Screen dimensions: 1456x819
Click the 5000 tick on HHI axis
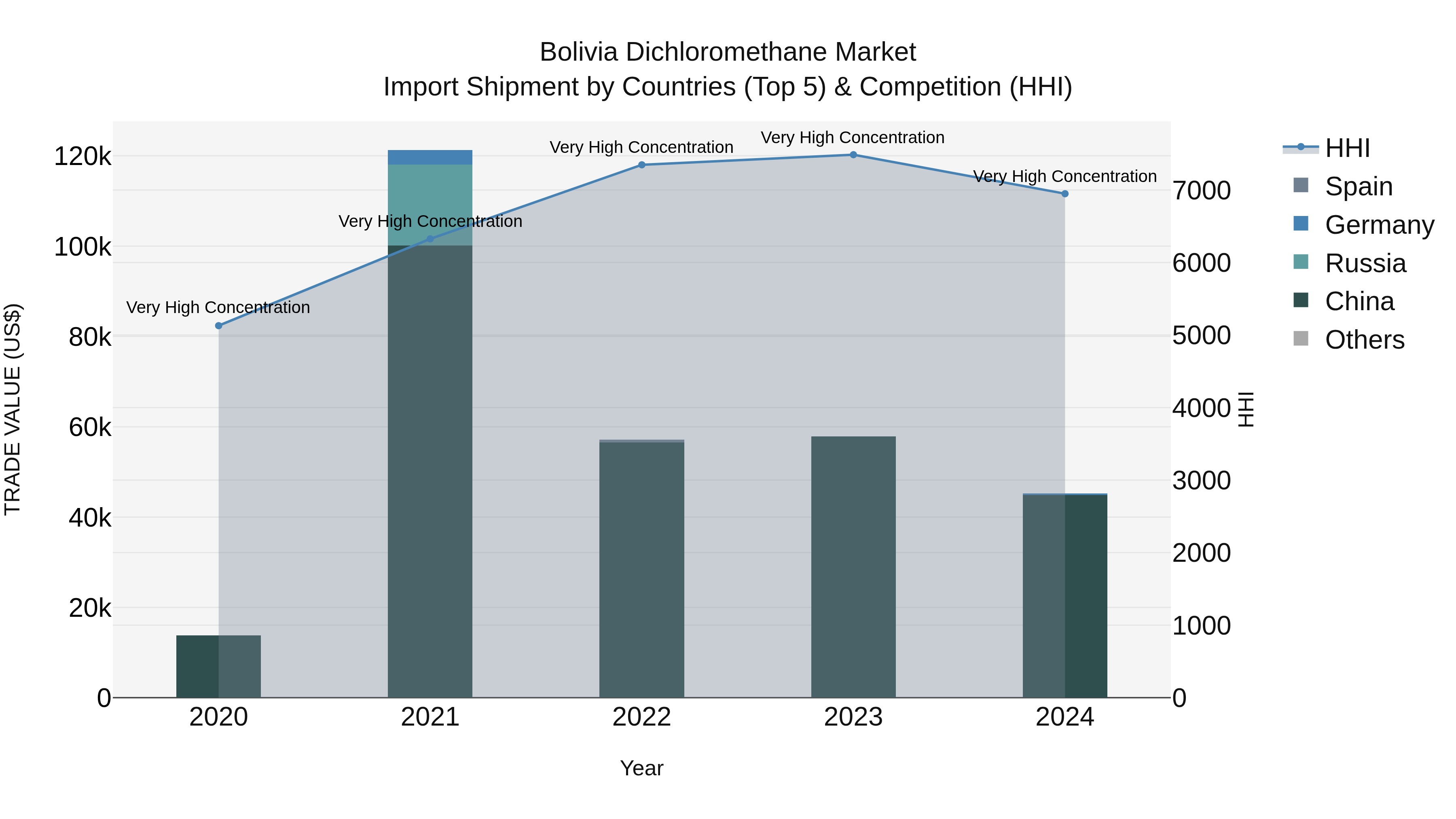pyautogui.click(x=1202, y=335)
